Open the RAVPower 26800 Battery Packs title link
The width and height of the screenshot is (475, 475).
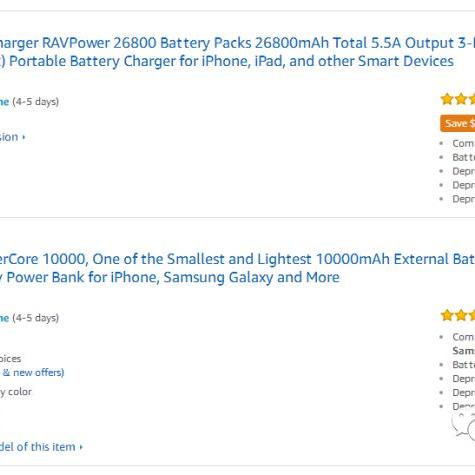pyautogui.click(x=237, y=43)
